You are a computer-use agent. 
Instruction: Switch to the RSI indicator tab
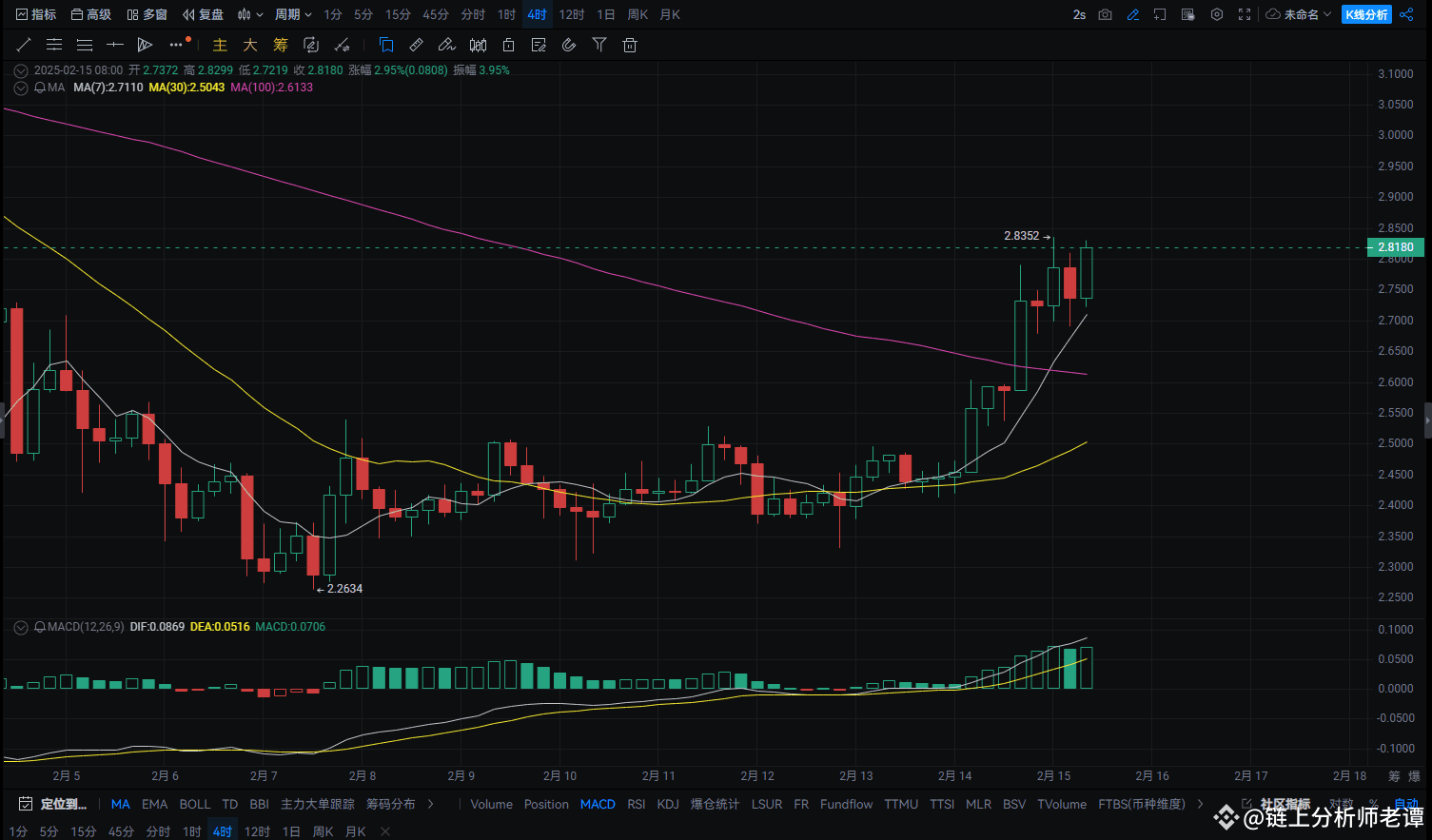tap(636, 804)
